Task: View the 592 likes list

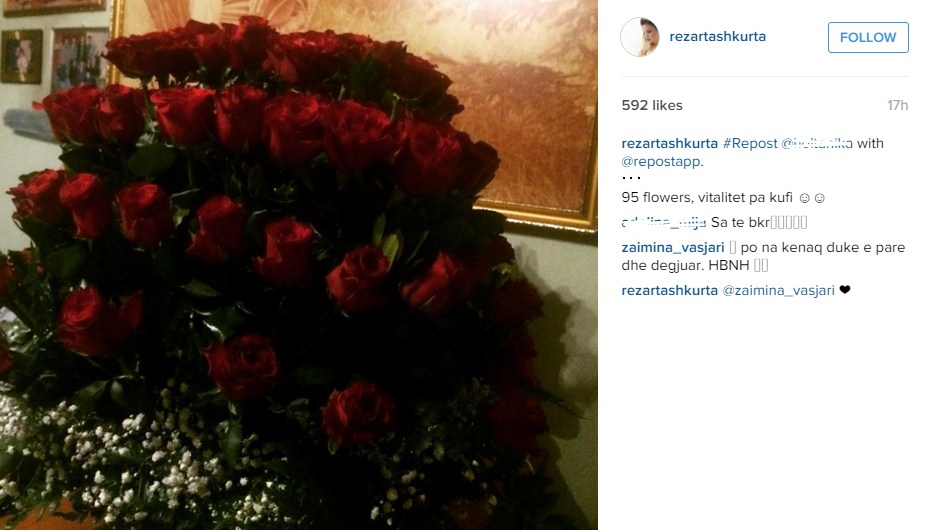Action: click(x=652, y=105)
